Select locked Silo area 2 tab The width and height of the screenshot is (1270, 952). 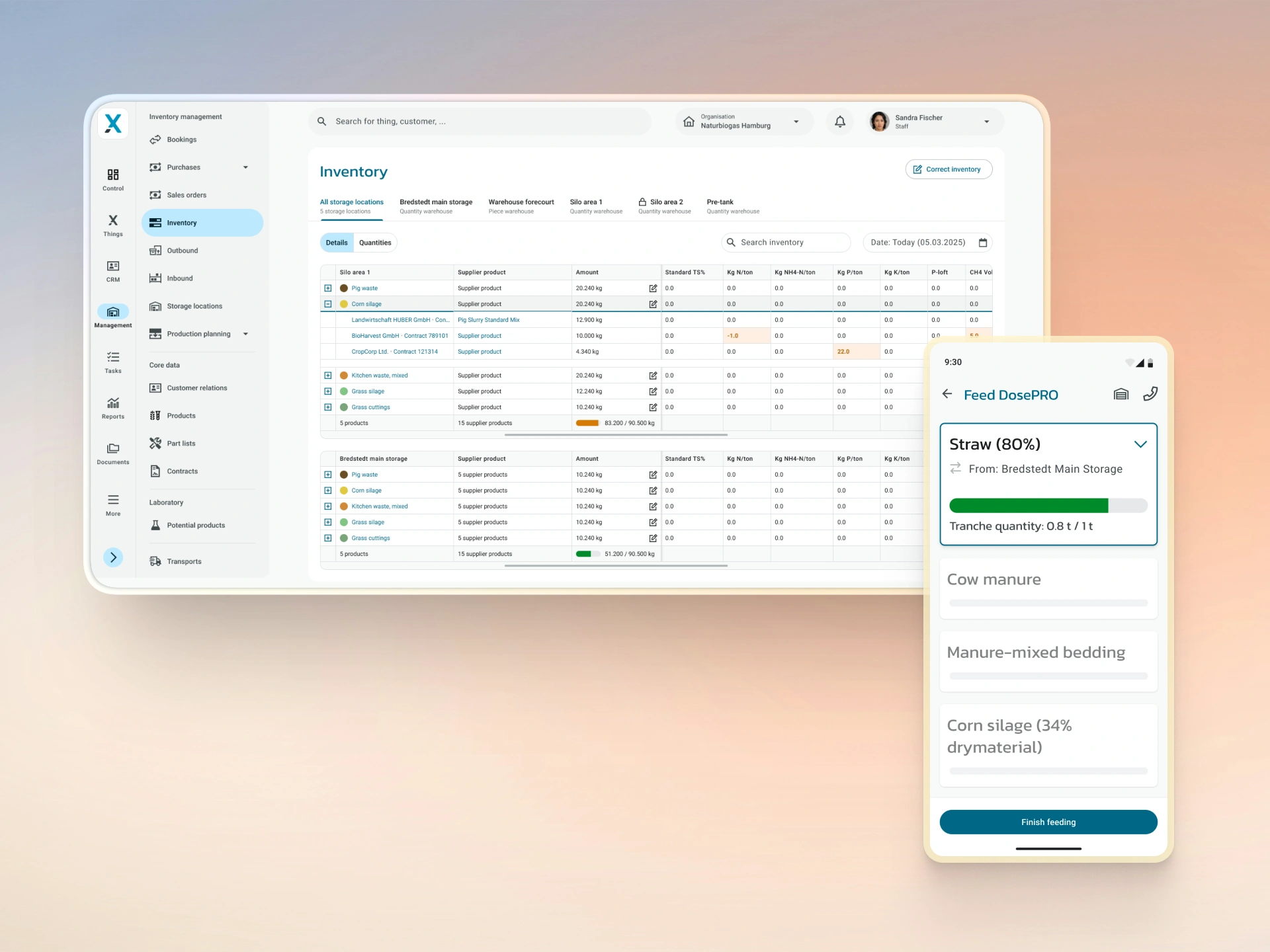pos(664,206)
